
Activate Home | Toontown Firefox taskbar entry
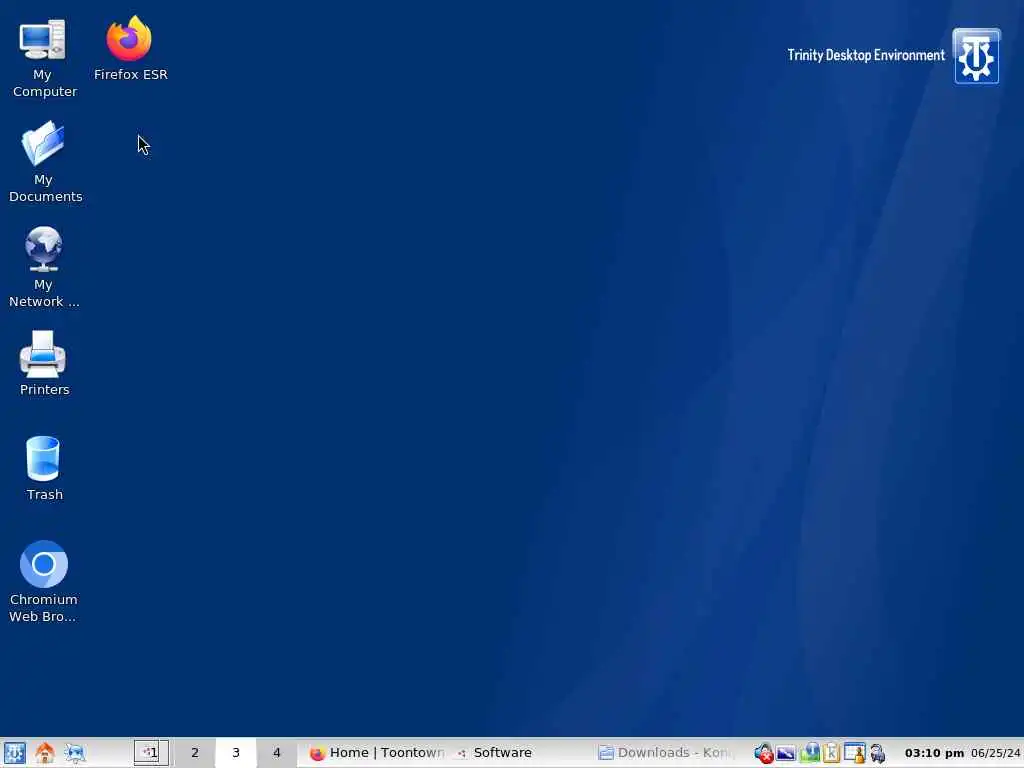click(377, 753)
